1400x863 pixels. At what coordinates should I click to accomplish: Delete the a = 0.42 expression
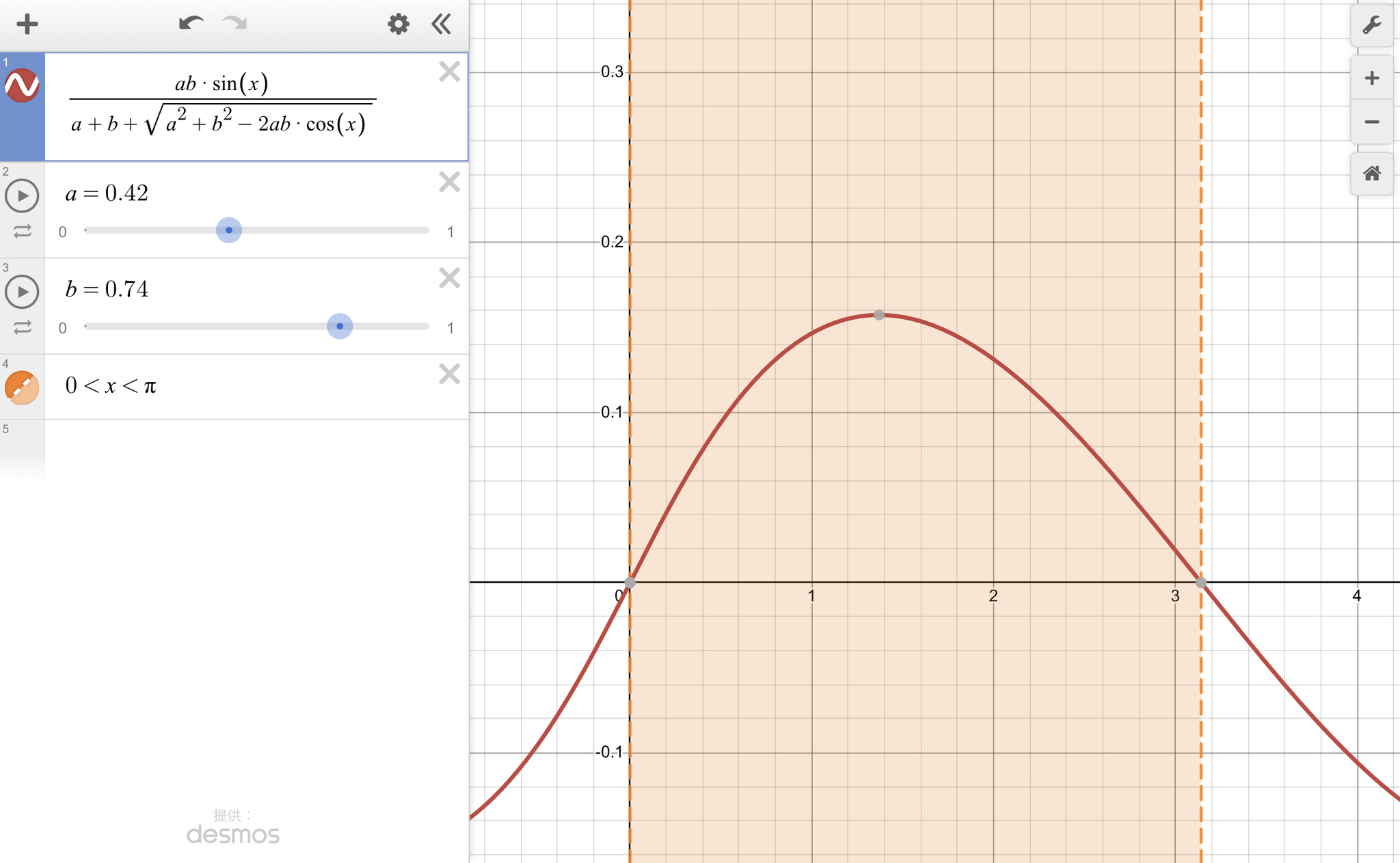pos(449,182)
